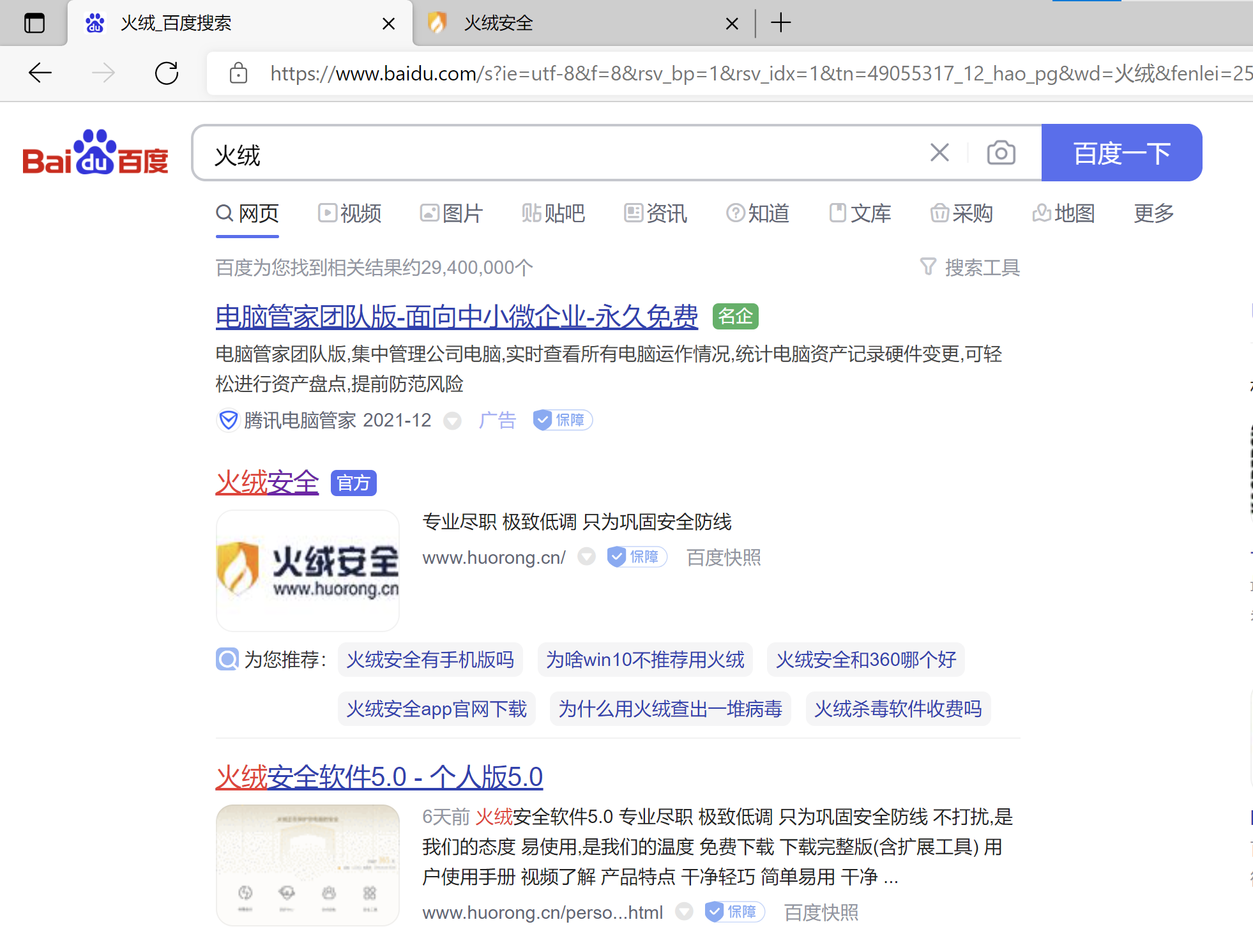The image size is (1253, 952).
Task: Click 保障 badge in the ad result
Action: click(x=563, y=420)
